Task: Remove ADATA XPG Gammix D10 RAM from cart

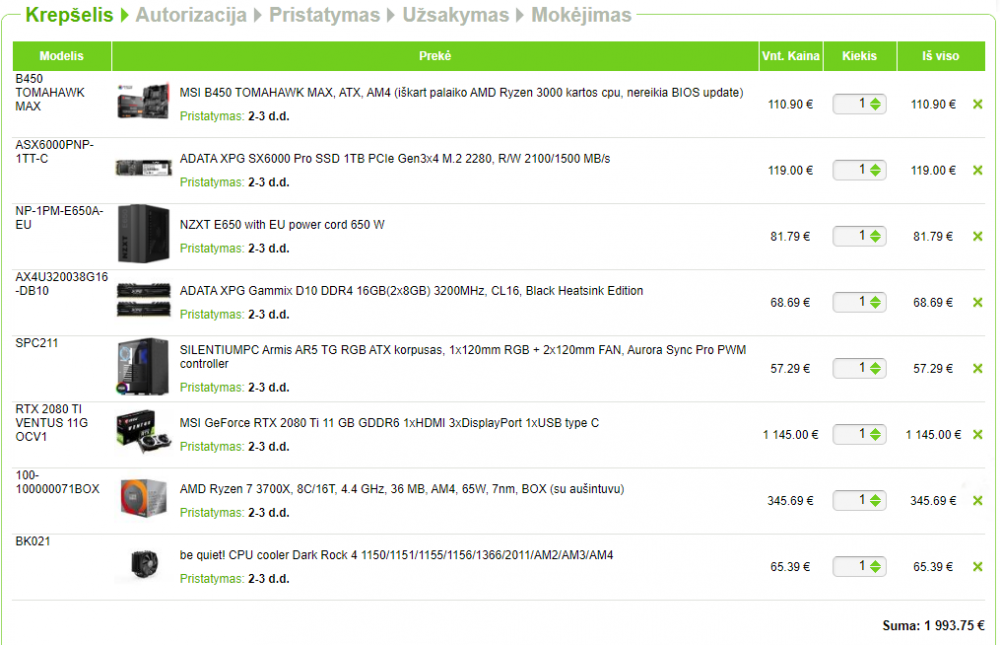Action: [x=977, y=302]
